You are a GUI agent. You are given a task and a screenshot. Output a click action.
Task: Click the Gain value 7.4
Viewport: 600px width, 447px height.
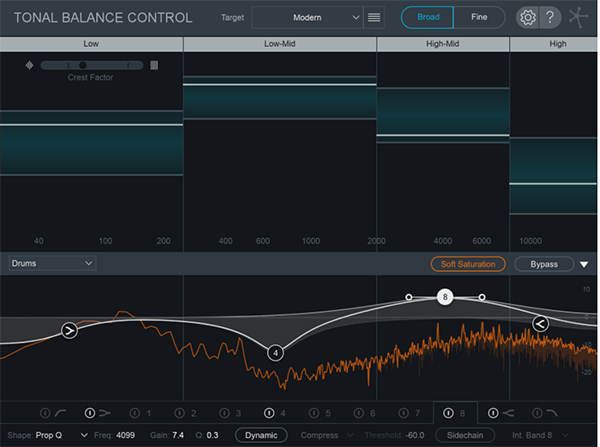pyautogui.click(x=178, y=435)
